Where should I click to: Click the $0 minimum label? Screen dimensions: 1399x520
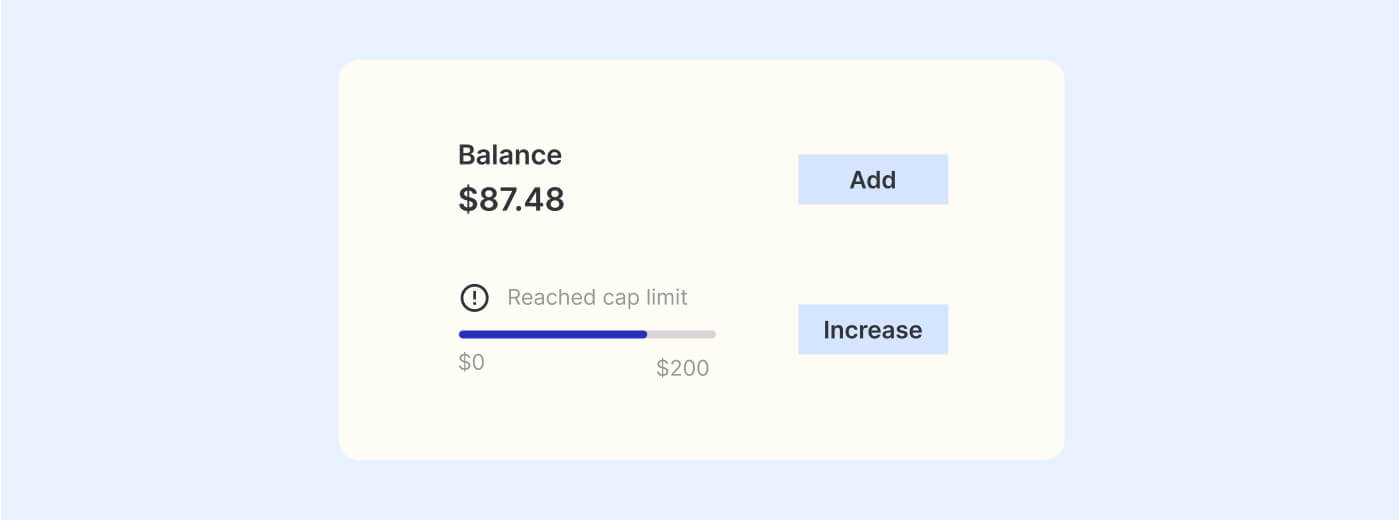[x=471, y=363]
